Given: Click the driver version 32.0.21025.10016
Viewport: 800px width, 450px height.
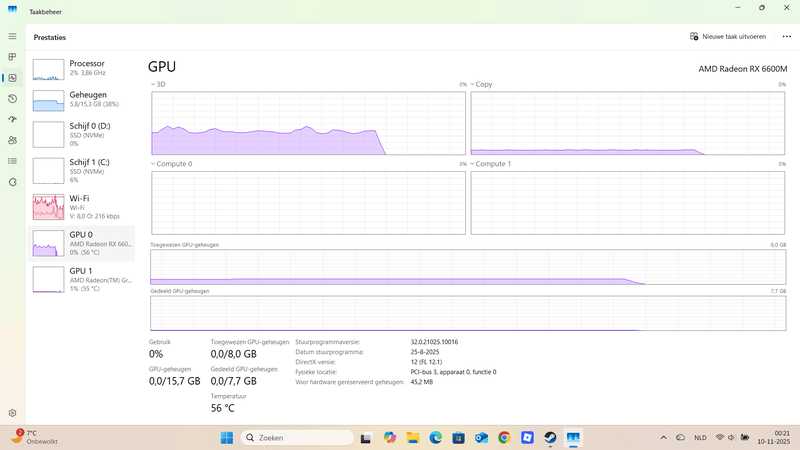Looking at the screenshot, I should tap(434, 342).
